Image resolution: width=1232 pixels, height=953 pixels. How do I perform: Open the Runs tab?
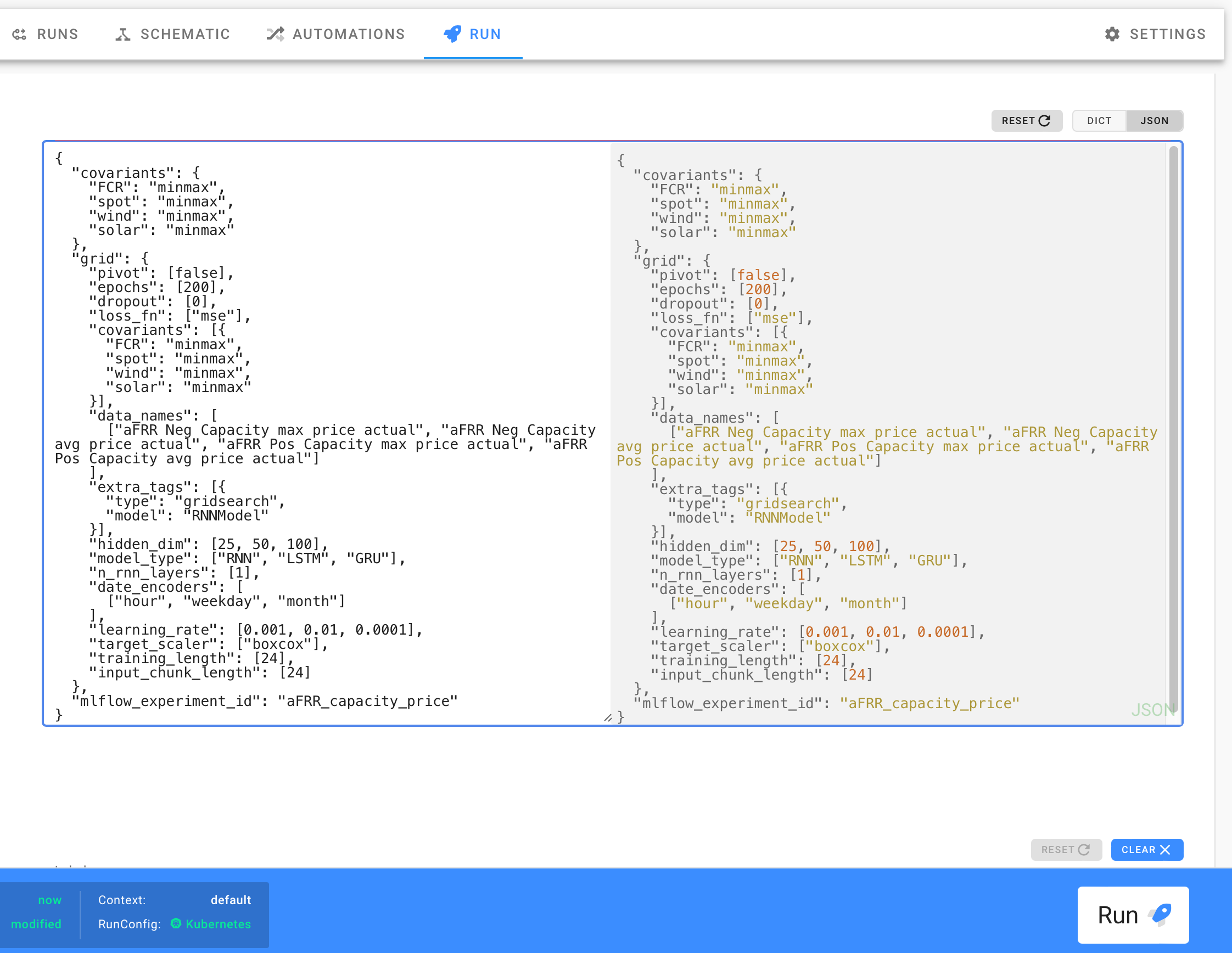point(45,35)
